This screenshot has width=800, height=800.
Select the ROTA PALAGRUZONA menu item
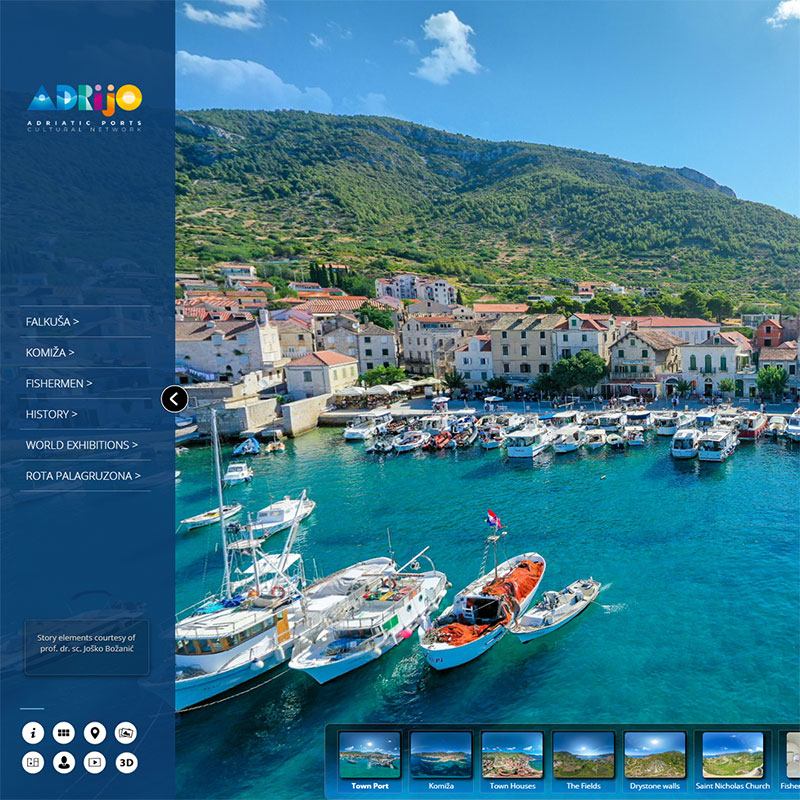point(83,476)
